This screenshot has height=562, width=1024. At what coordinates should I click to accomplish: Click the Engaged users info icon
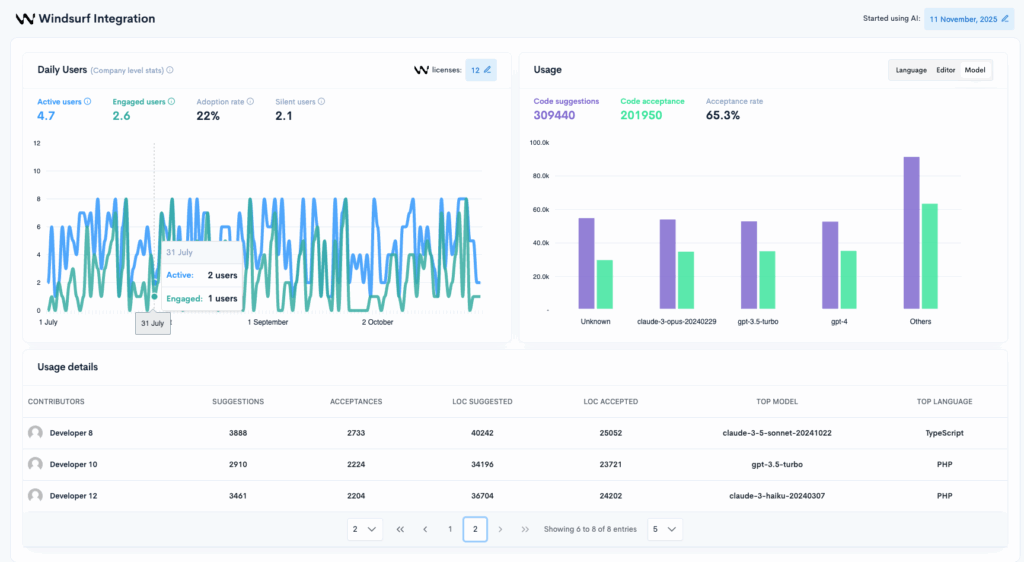point(172,101)
